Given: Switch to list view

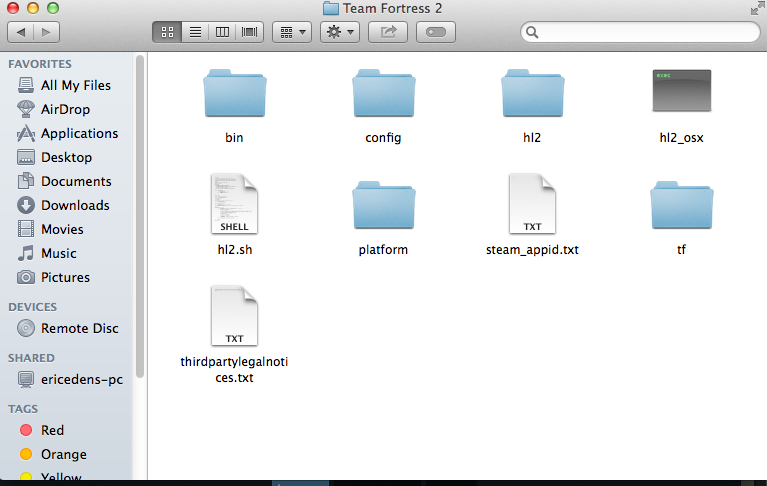Looking at the screenshot, I should pos(195,32).
